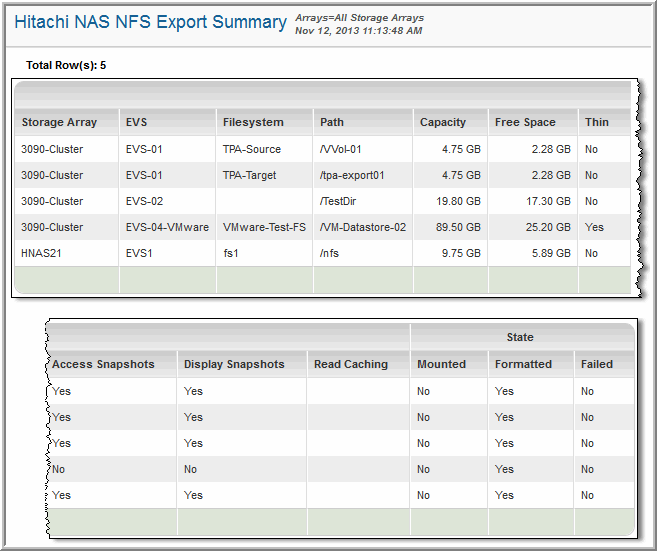
Task: Select the Path column header
Action: tap(332, 122)
